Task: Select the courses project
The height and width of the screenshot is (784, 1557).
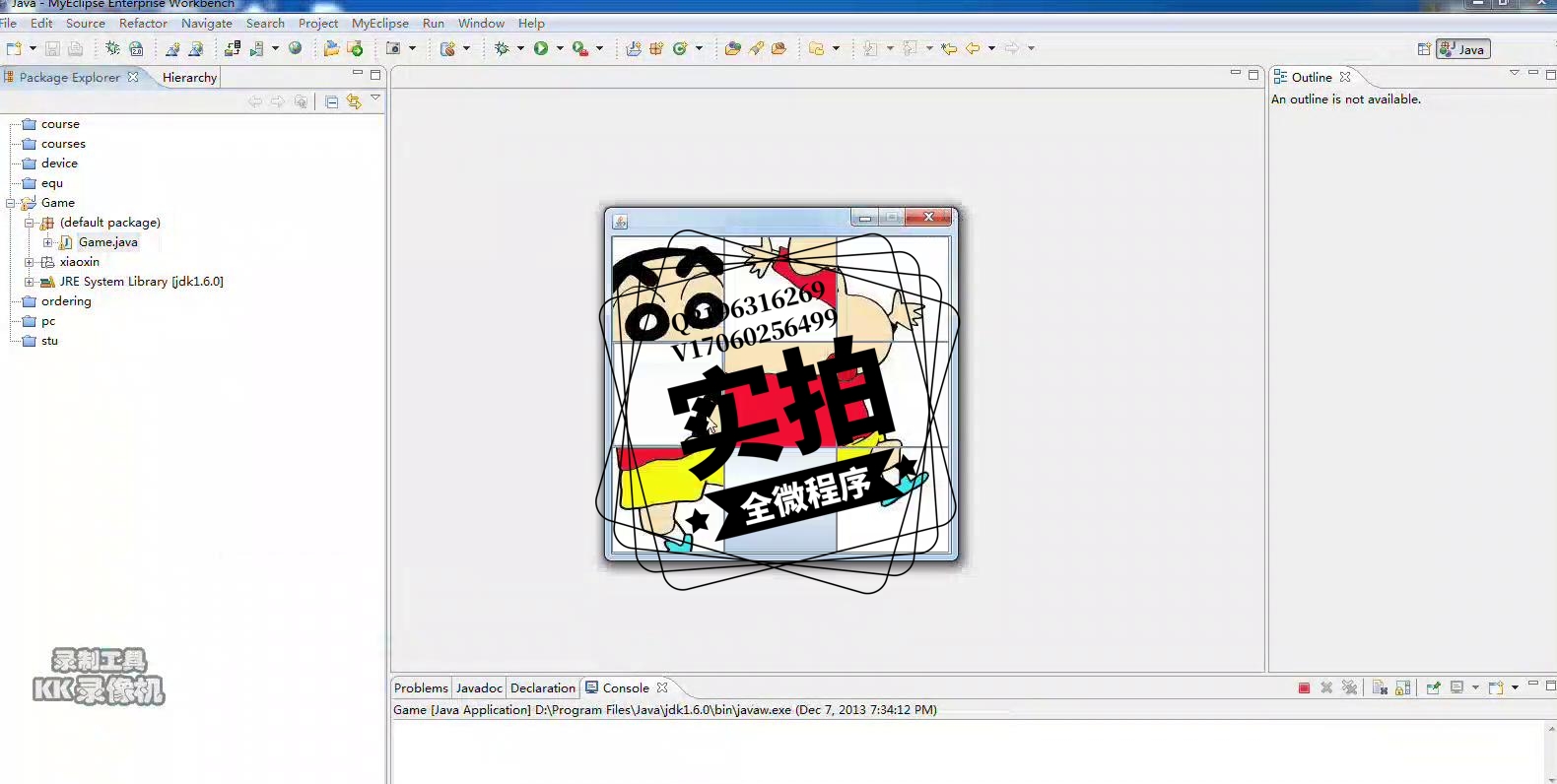Action: 63,144
